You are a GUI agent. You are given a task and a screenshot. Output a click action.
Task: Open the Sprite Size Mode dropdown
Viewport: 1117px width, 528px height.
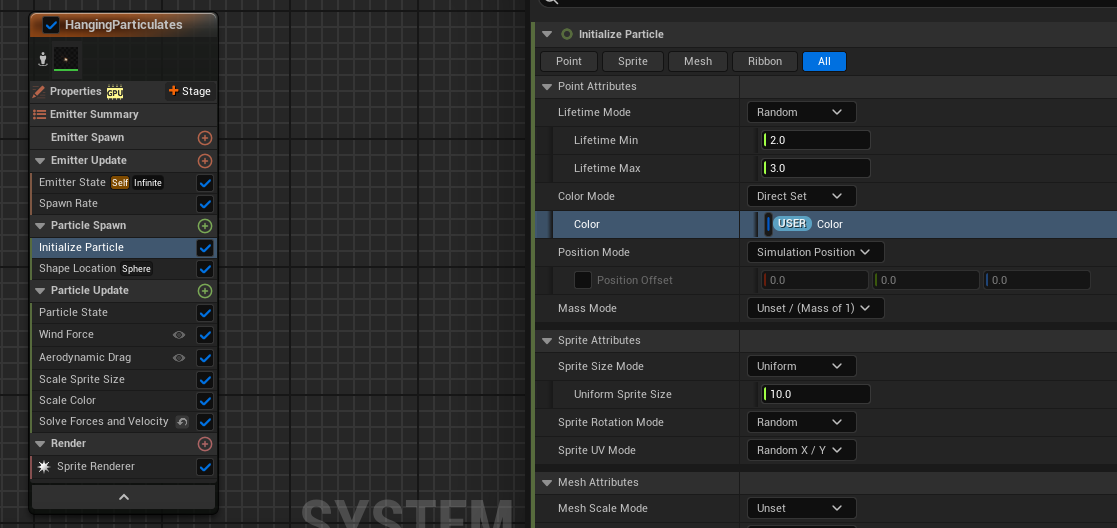pos(801,366)
